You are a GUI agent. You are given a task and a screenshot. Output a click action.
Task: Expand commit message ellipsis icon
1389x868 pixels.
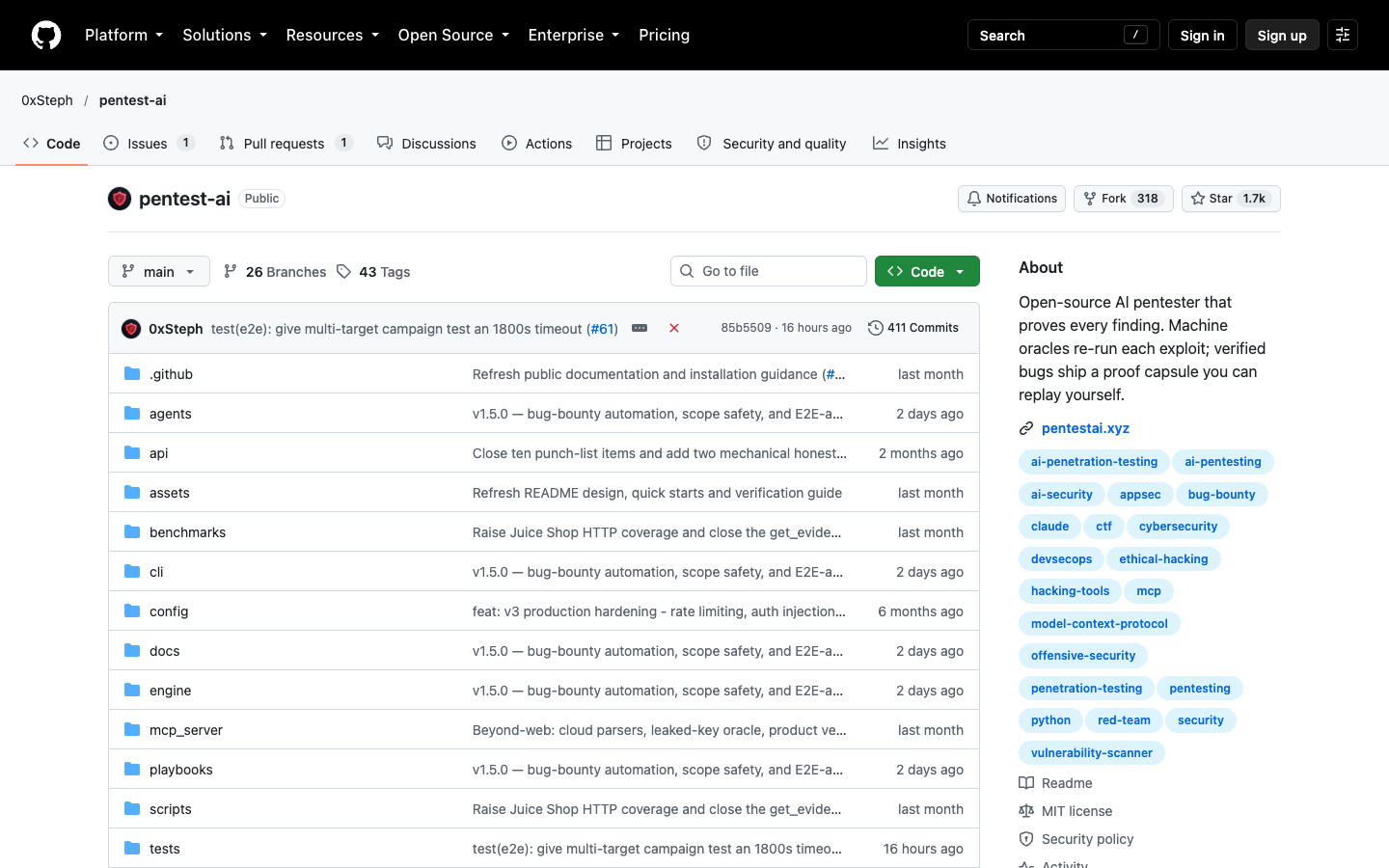point(640,328)
